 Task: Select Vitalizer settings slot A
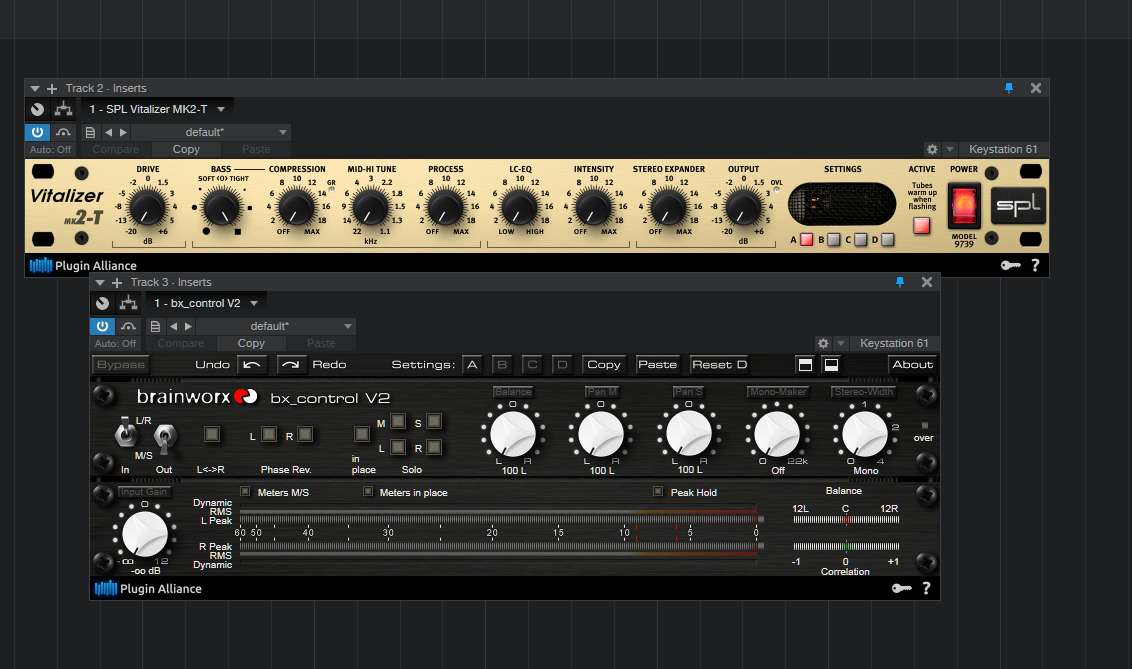[806, 240]
